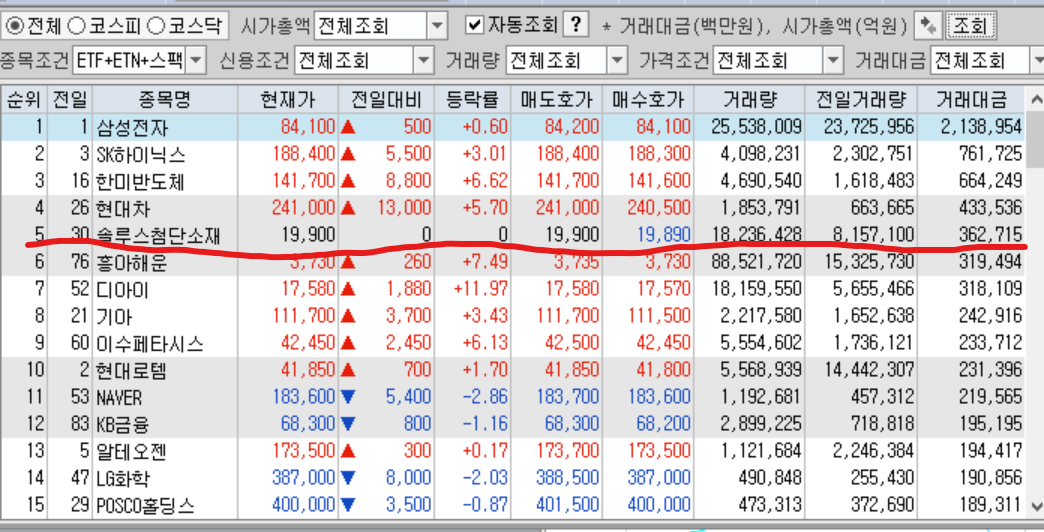Select the 코스닥 radio button

[x=156, y=26]
